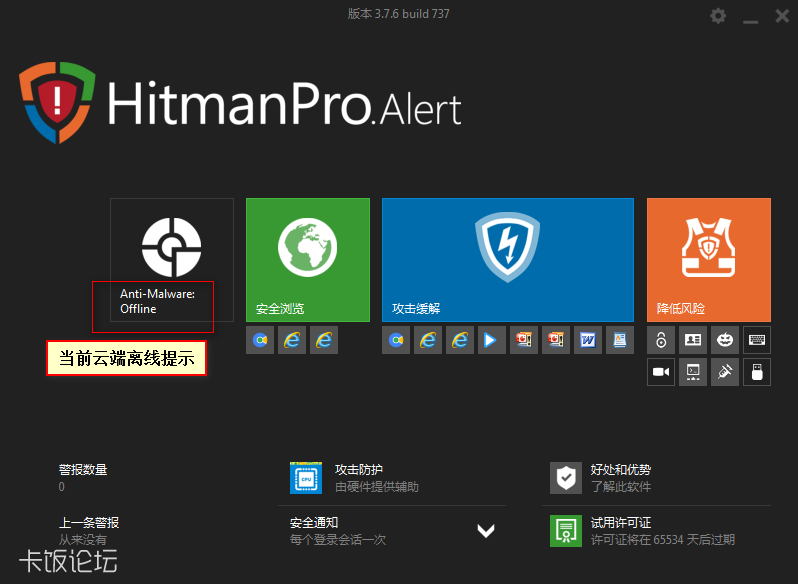
Task: Open the 降低风险 orange vest tile
Action: coord(708,258)
